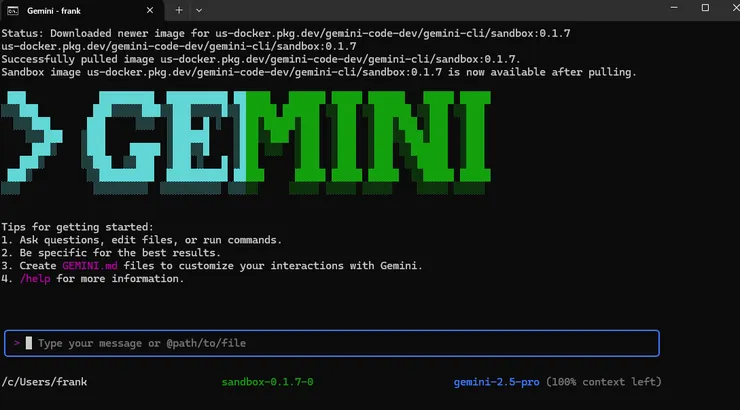Focus the "Type your message" input box
Image resolution: width=740 pixels, height=410 pixels.
pyautogui.click(x=332, y=343)
